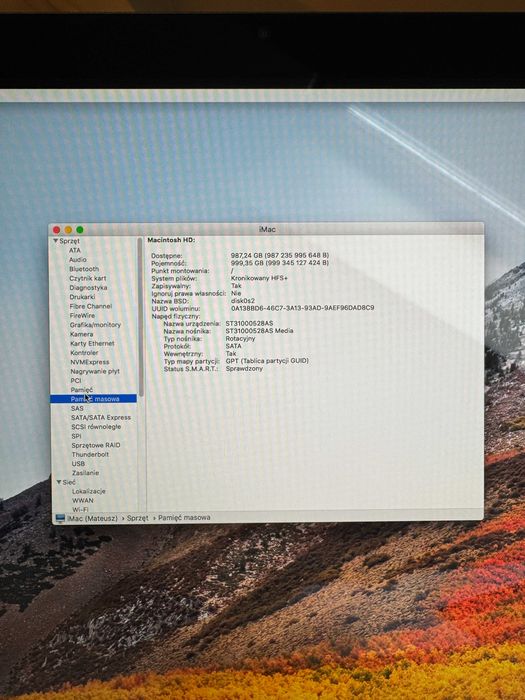This screenshot has width=525, height=700.
Task: Open the SATA/SATA Express entry
Action: pyautogui.click(x=101, y=417)
